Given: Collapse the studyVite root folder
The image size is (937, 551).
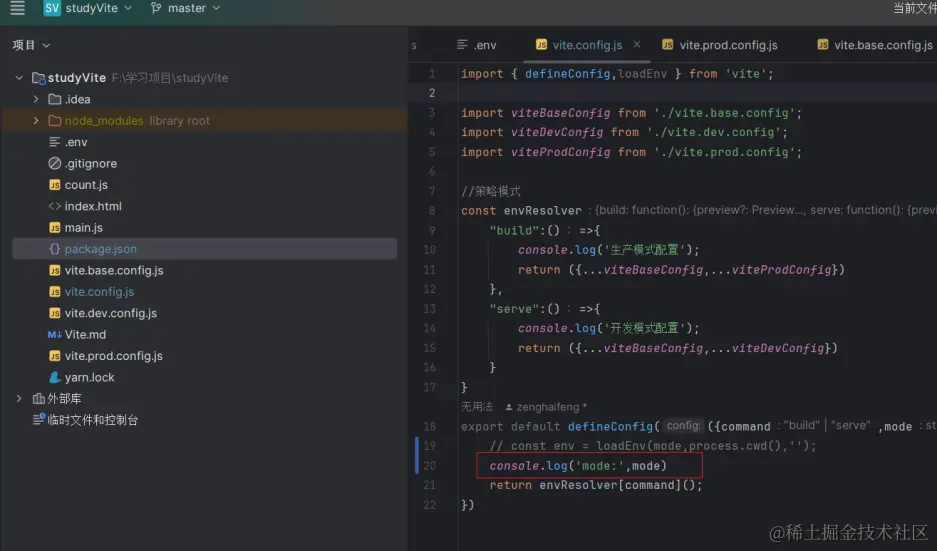Looking at the screenshot, I should pyautogui.click(x=19, y=78).
